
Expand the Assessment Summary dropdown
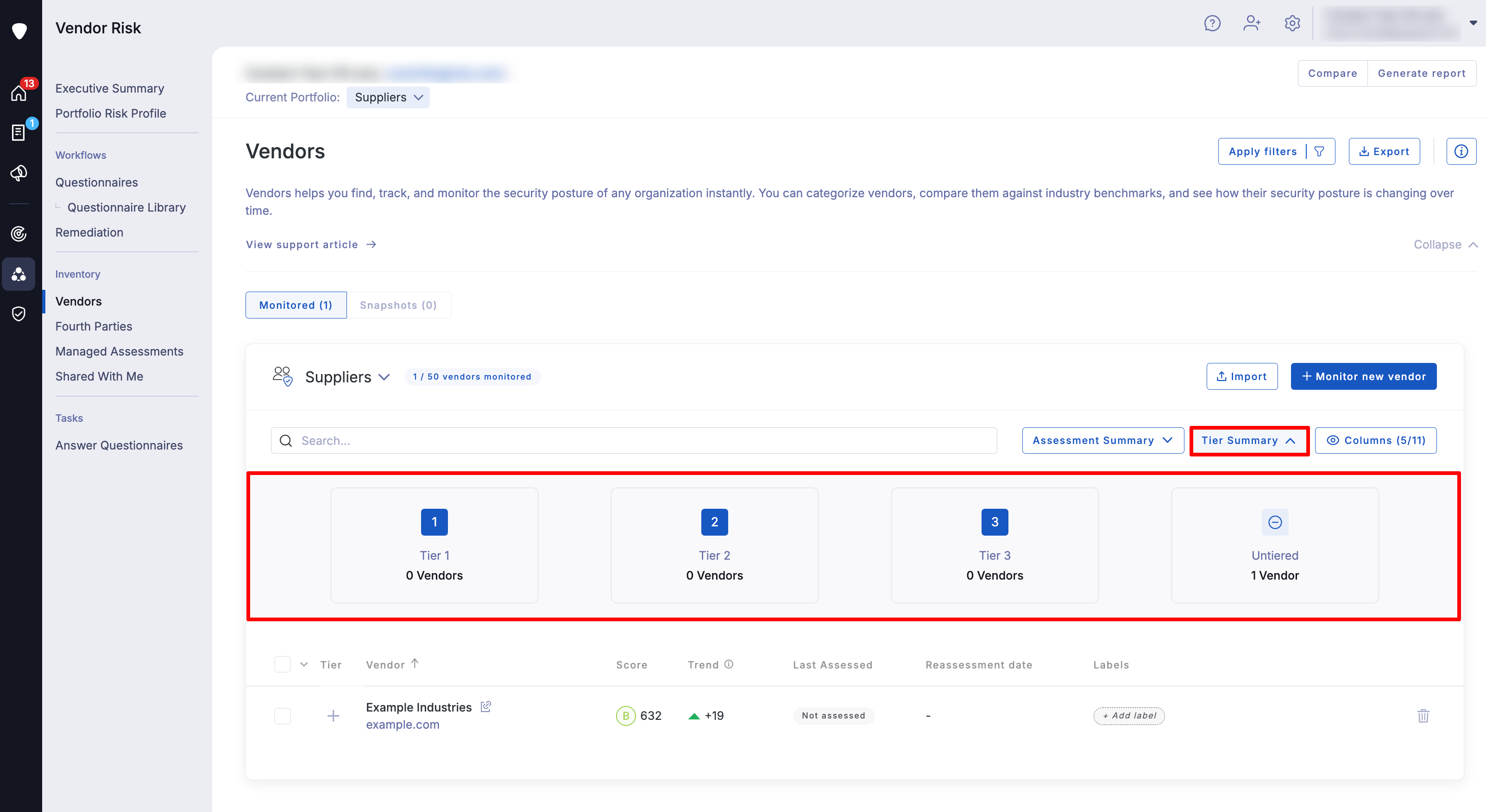(x=1102, y=441)
